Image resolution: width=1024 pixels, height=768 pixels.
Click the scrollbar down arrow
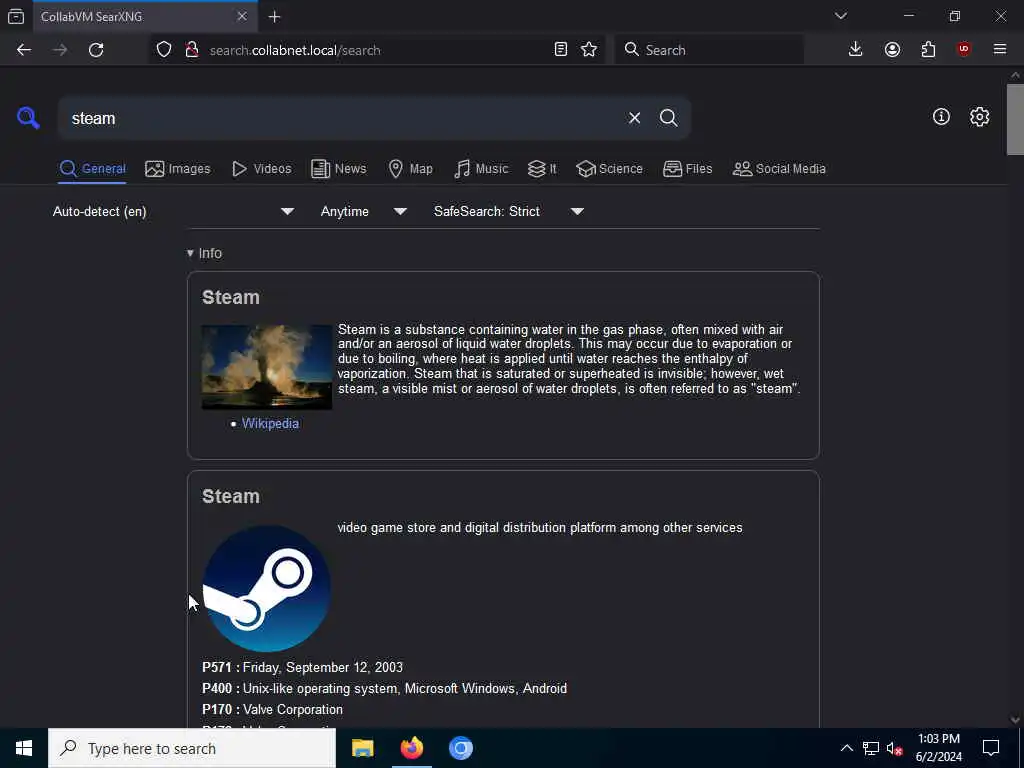1015,720
